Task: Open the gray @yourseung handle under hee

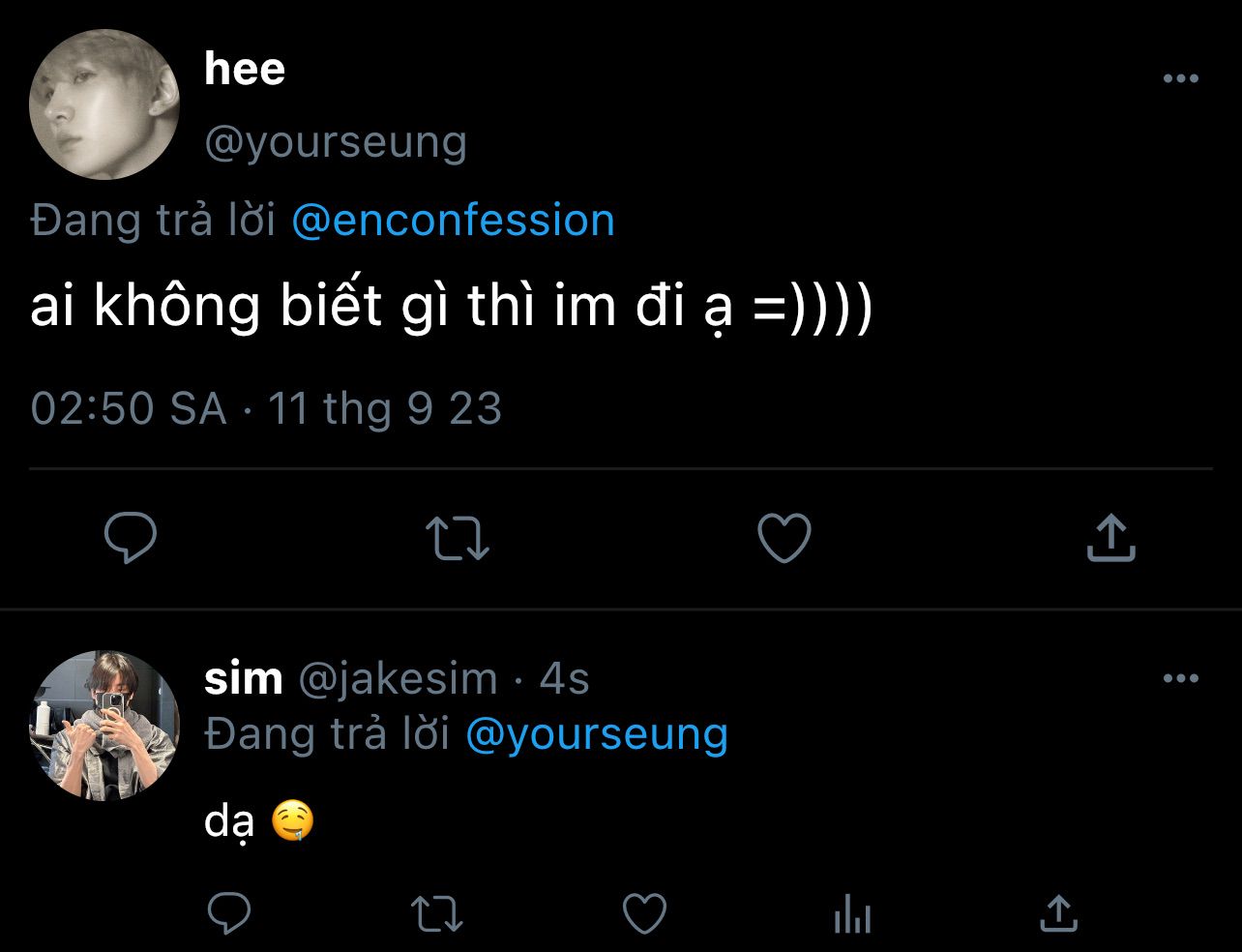Action: coord(336,142)
